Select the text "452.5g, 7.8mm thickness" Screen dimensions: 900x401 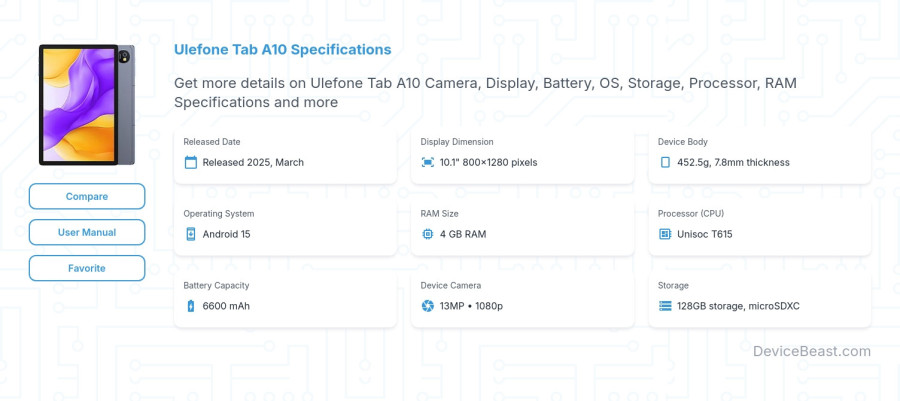[x=733, y=162]
